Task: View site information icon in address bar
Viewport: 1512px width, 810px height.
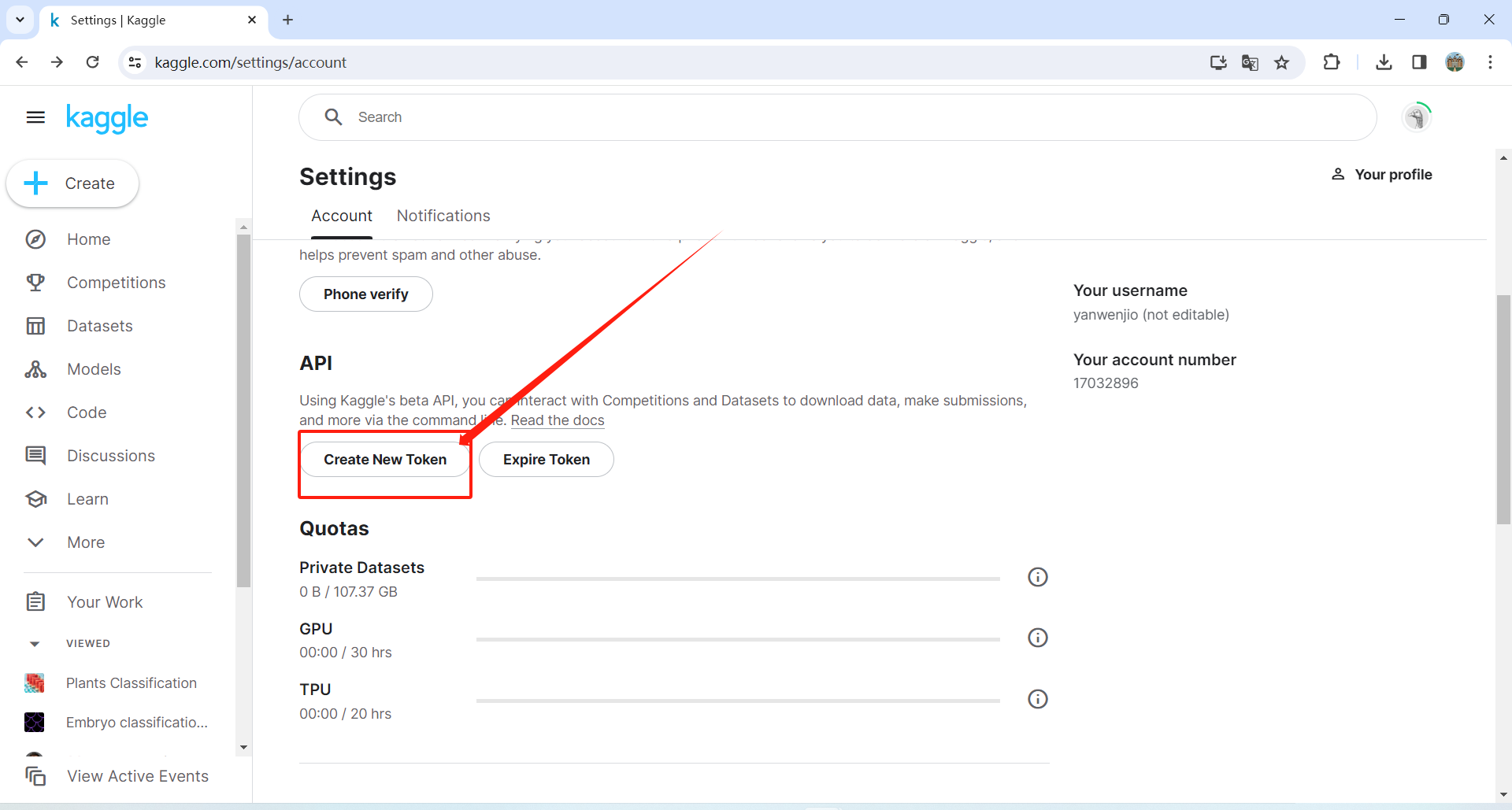Action: [135, 62]
